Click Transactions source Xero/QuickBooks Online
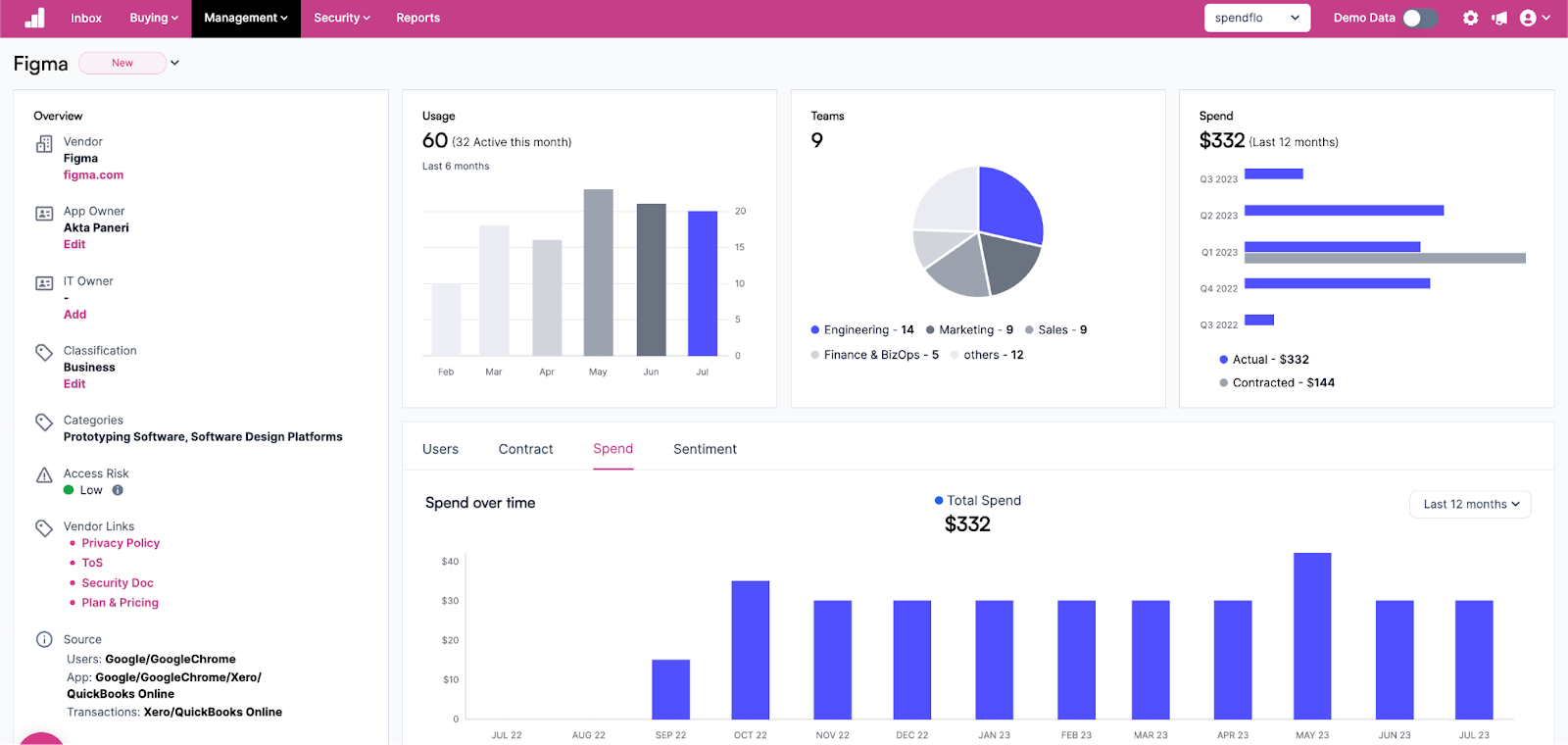Image resolution: width=1568 pixels, height=745 pixels. pos(213,713)
